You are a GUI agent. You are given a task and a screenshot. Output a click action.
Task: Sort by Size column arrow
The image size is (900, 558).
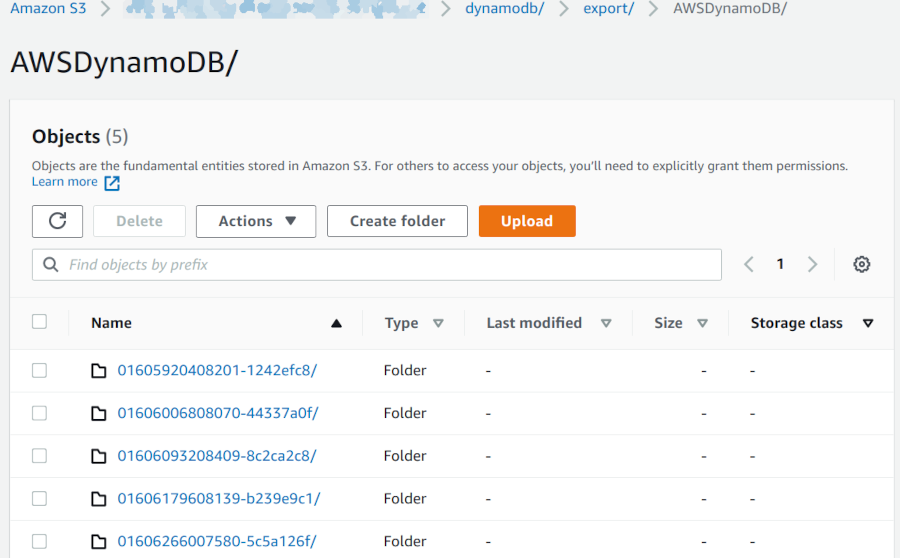point(702,324)
